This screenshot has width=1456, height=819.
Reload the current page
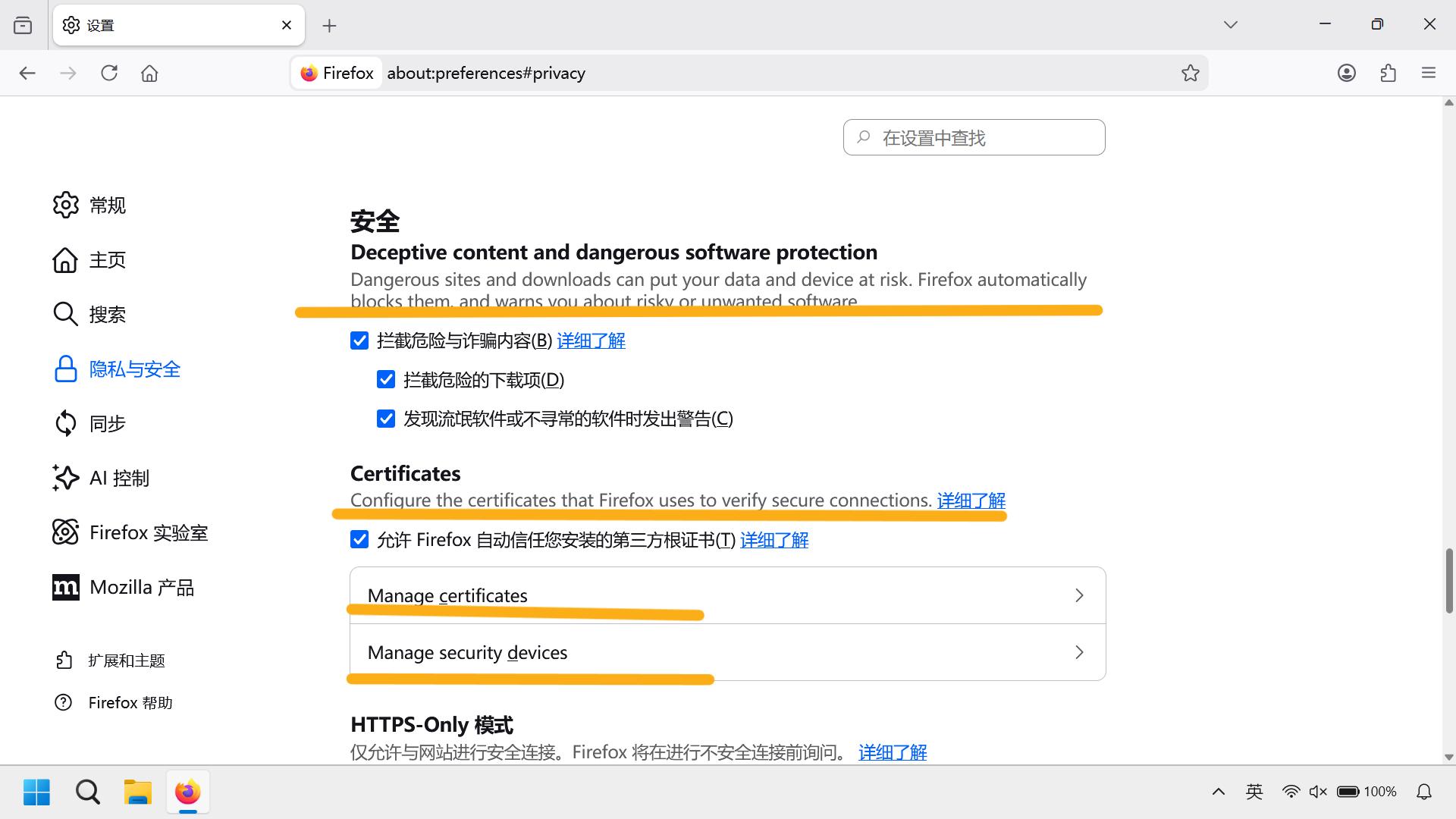[x=109, y=73]
